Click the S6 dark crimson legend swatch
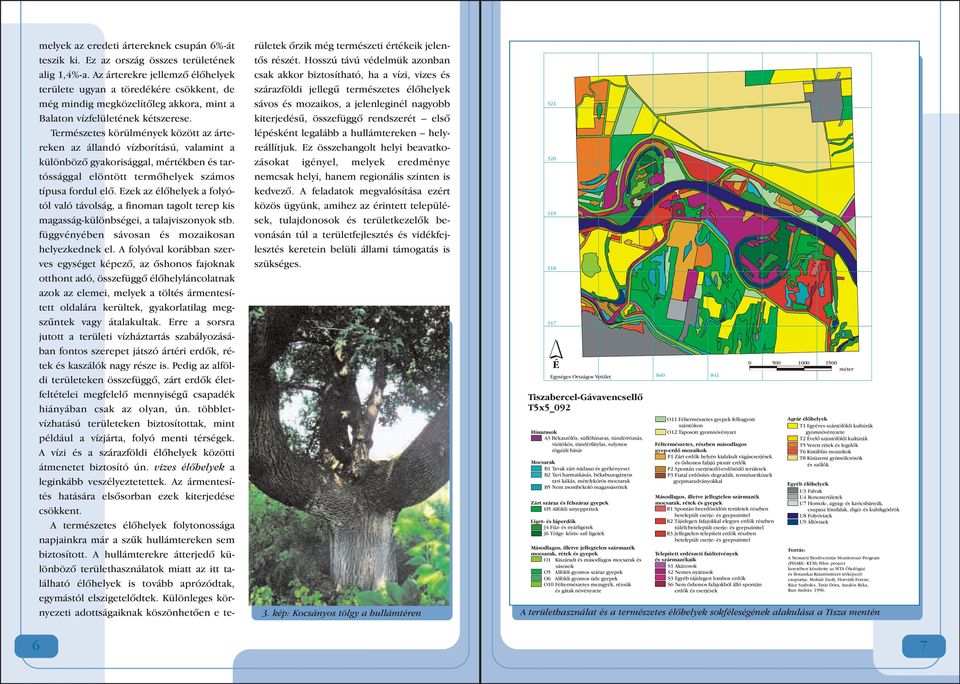 (x=660, y=584)
